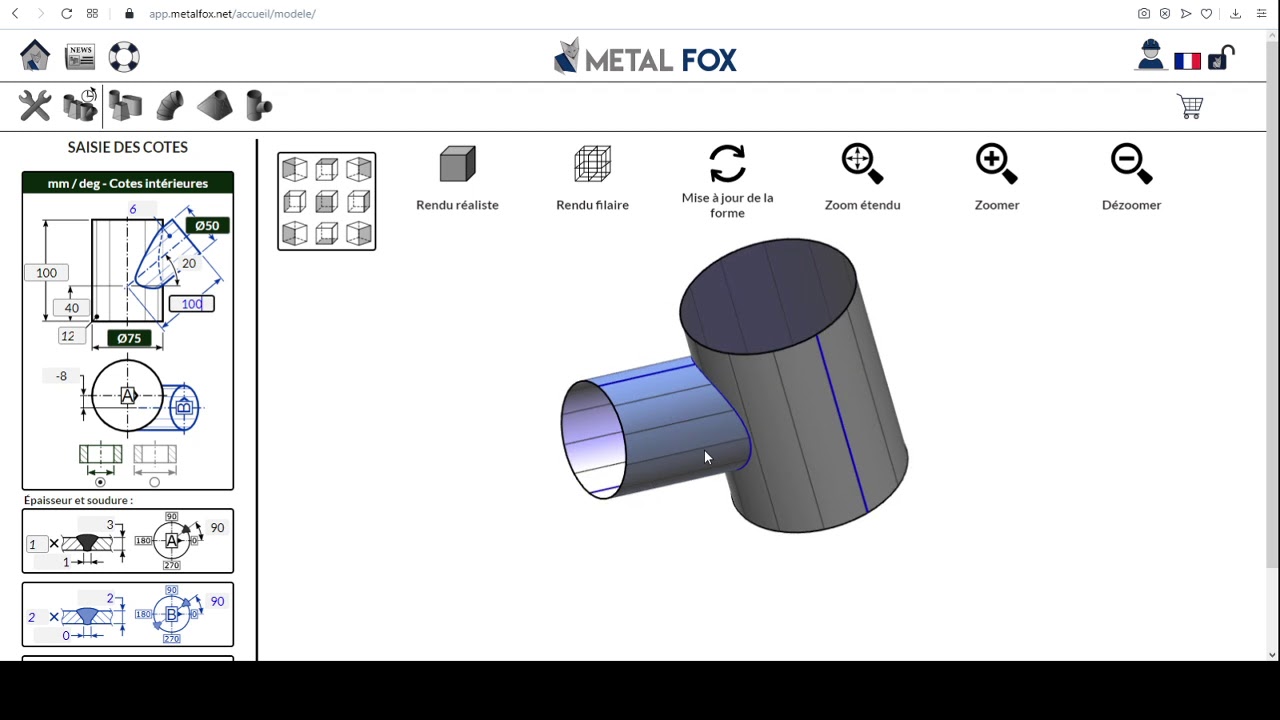The height and width of the screenshot is (720, 1280).
Task: Edit the main tube height 100 field
Action: (46, 272)
